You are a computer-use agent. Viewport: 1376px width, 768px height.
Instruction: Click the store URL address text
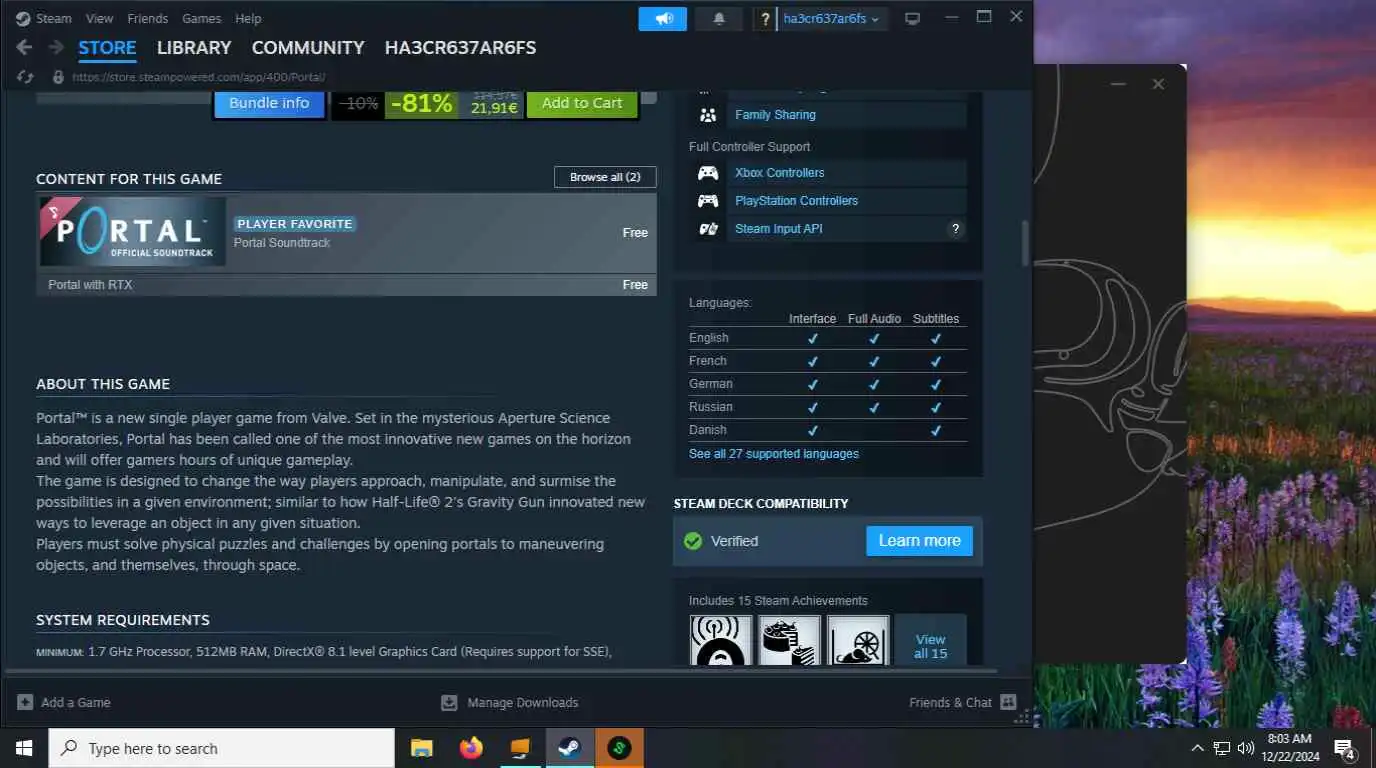click(198, 77)
